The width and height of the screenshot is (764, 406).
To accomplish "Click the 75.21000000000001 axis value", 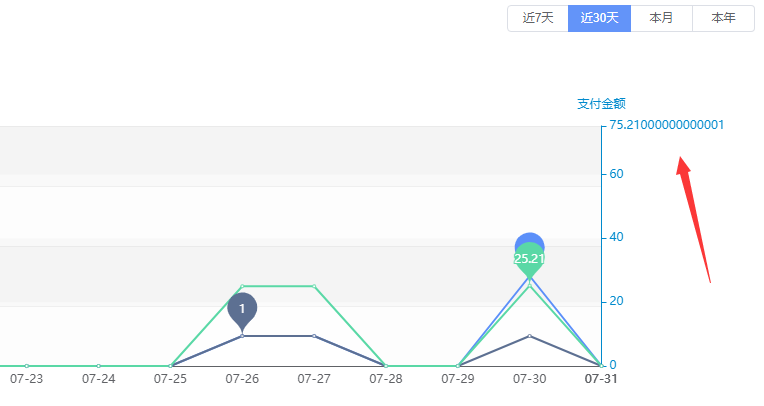I will pos(667,125).
